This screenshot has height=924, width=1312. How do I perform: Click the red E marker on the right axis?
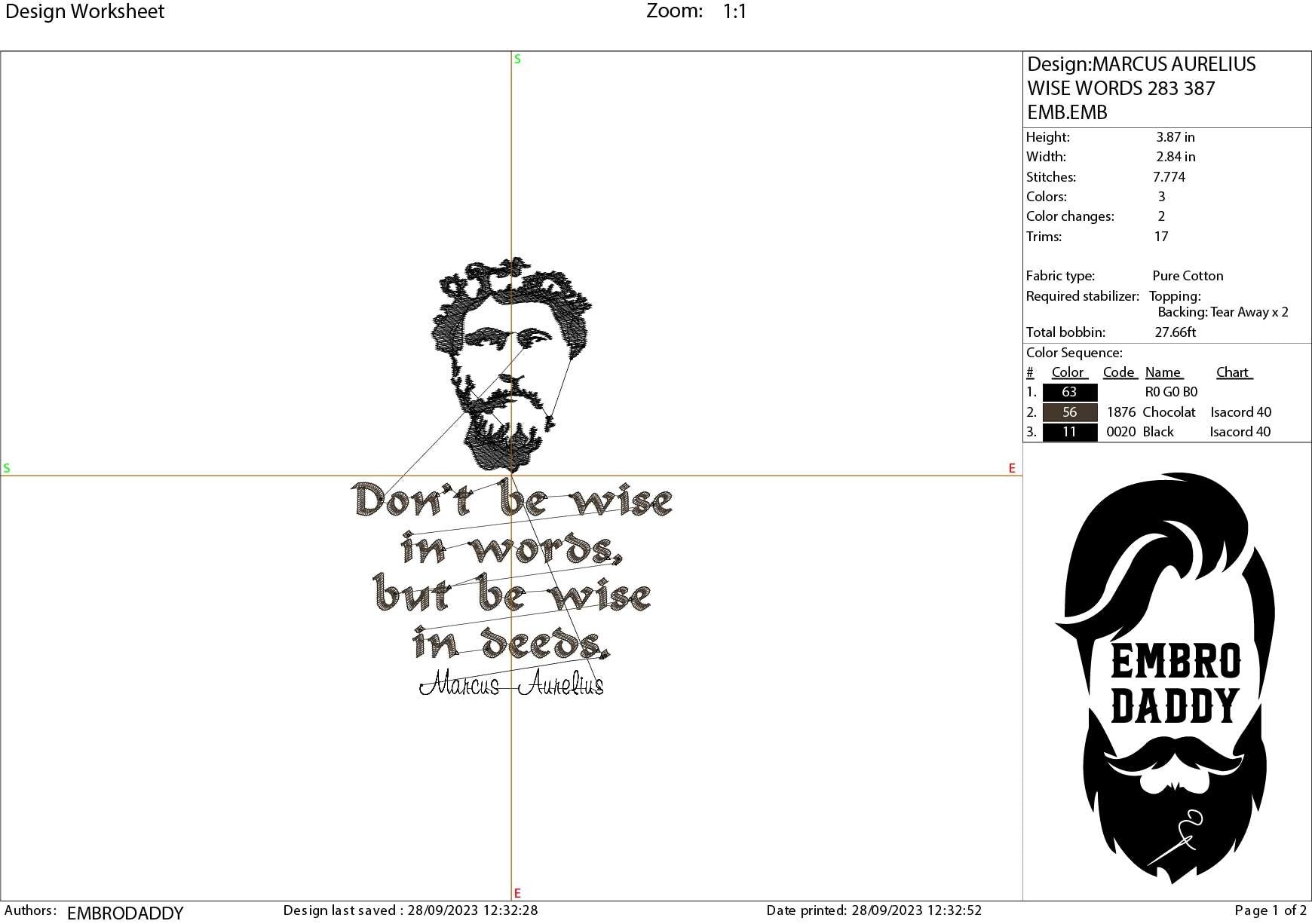[1010, 467]
